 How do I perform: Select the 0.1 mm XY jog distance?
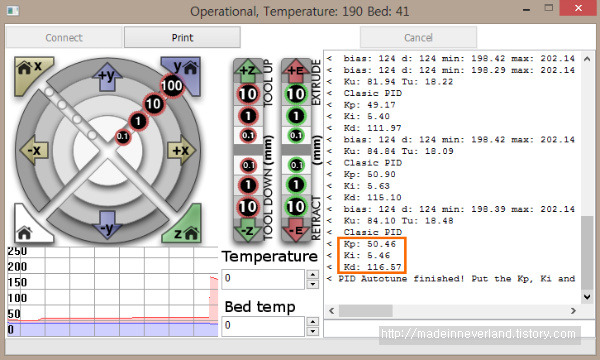123,137
